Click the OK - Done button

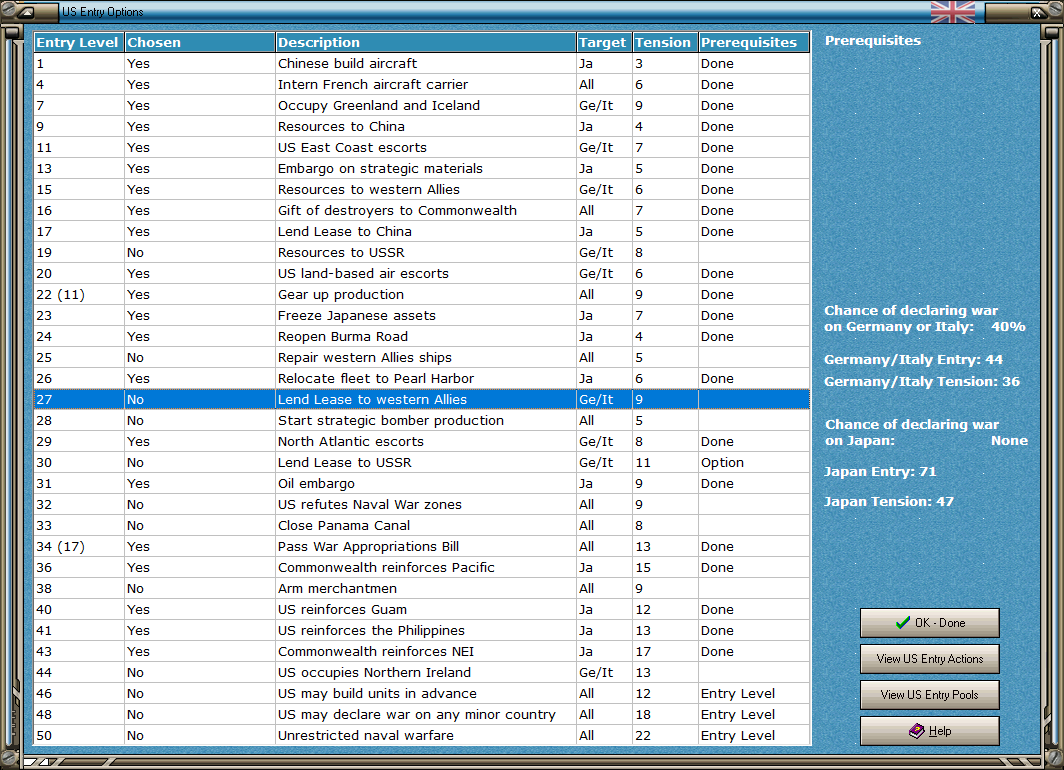pos(930,623)
